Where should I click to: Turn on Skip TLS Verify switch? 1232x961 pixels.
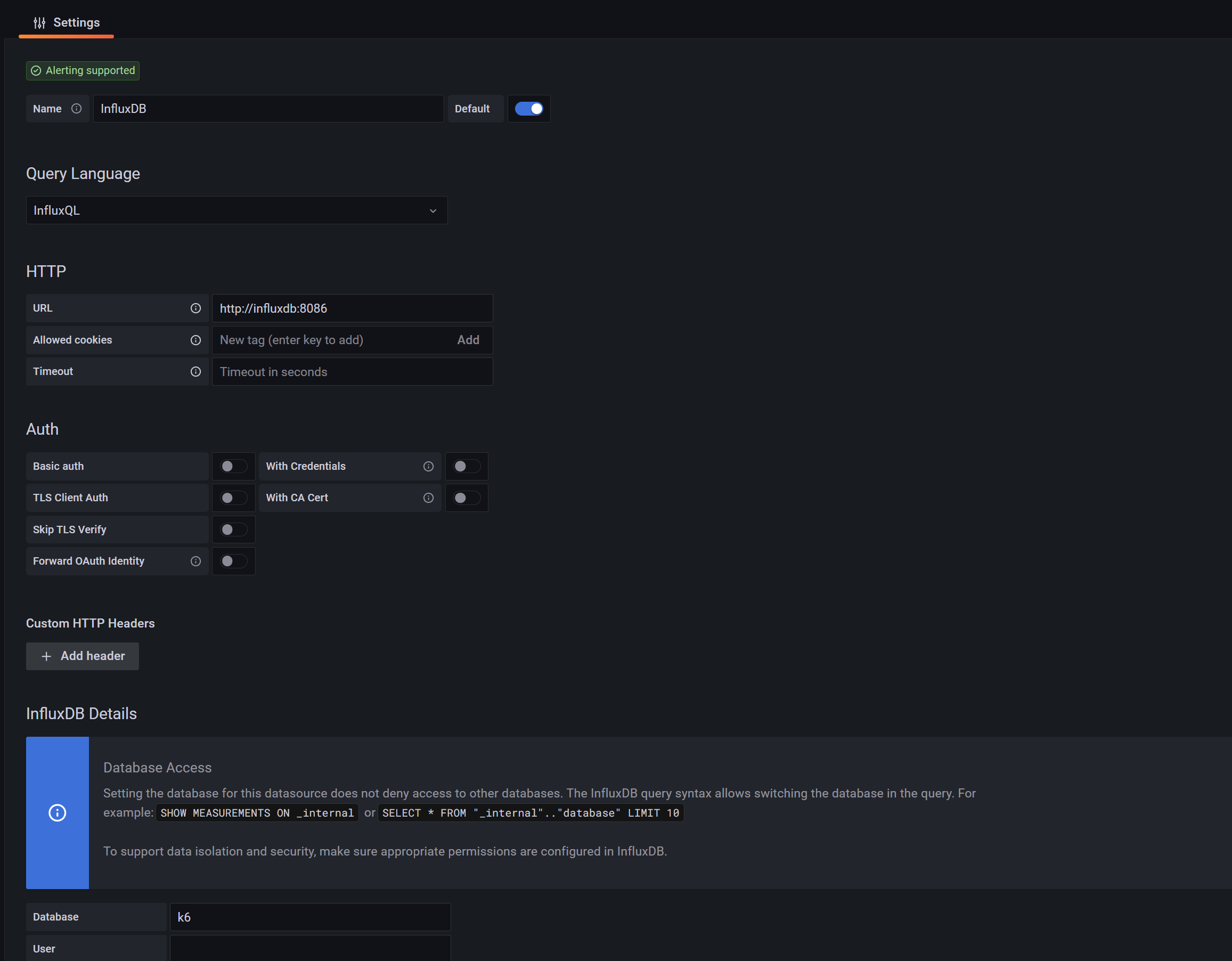pyautogui.click(x=233, y=530)
